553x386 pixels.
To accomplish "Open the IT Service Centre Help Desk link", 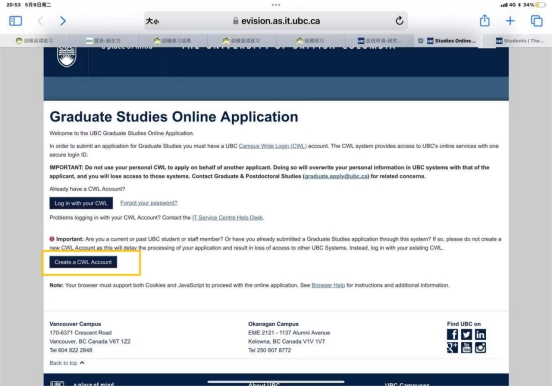I will tap(228, 218).
